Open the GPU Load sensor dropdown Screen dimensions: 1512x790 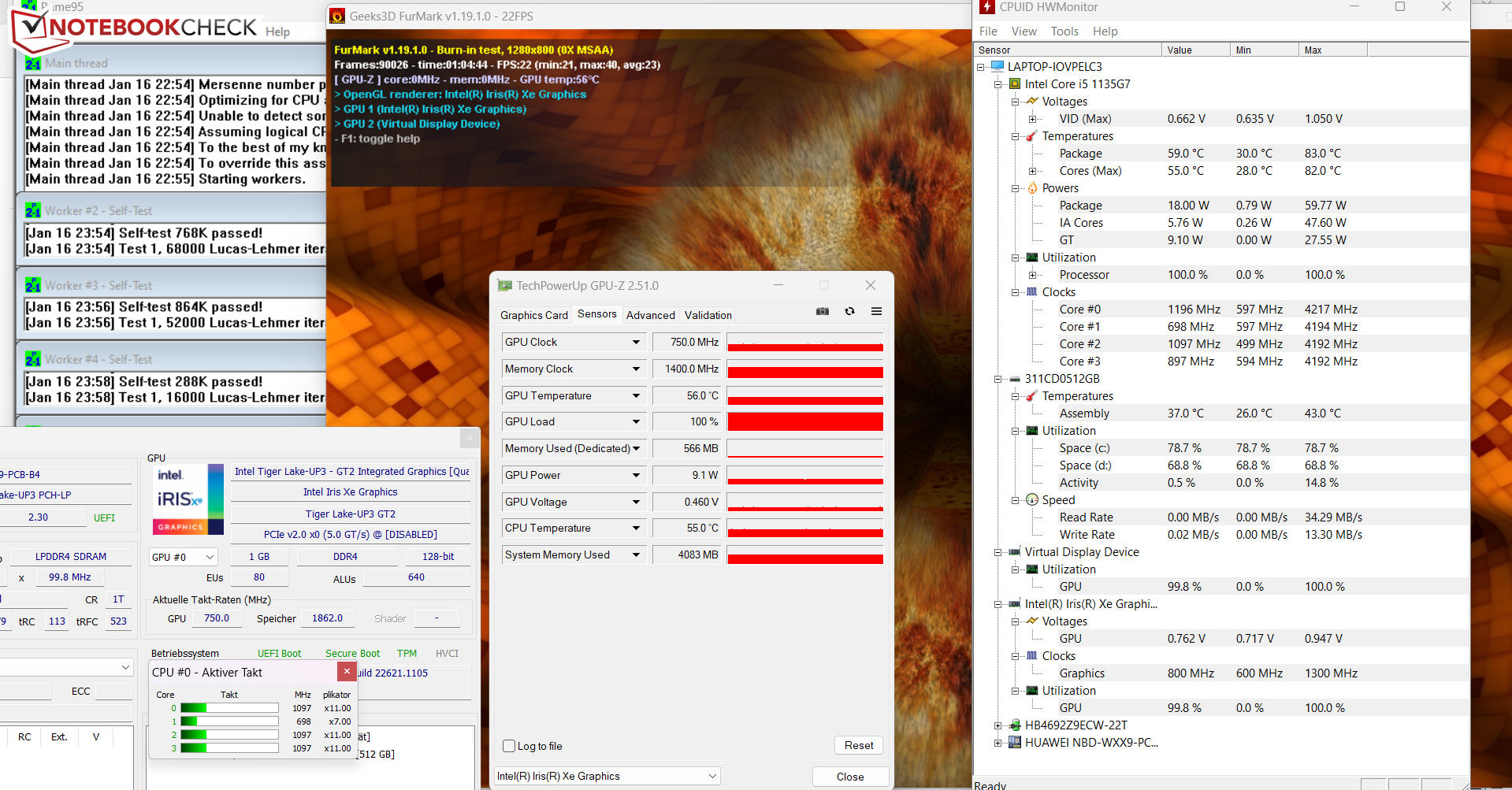click(636, 421)
